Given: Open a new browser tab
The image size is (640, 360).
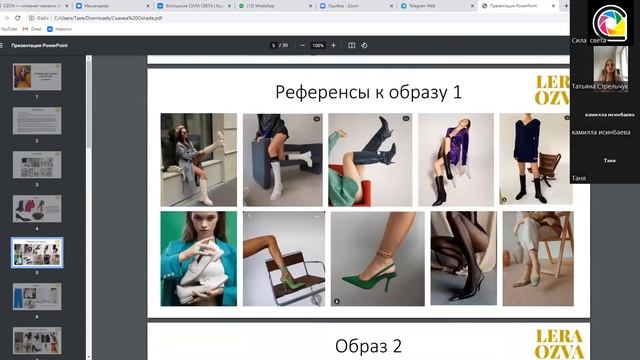Looking at the screenshot, I should (x=566, y=6).
